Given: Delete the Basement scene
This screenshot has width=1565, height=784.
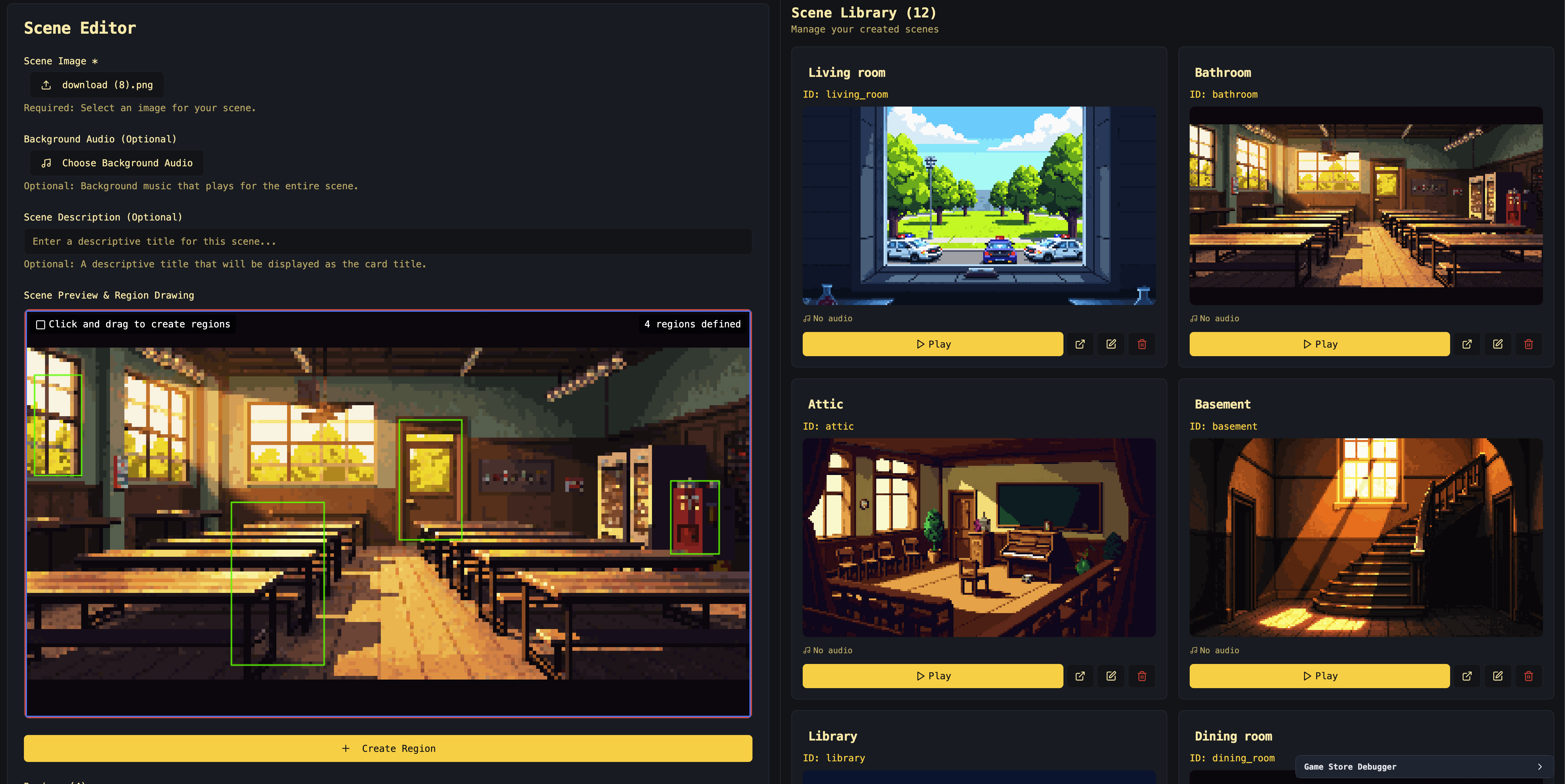Looking at the screenshot, I should tap(1529, 676).
